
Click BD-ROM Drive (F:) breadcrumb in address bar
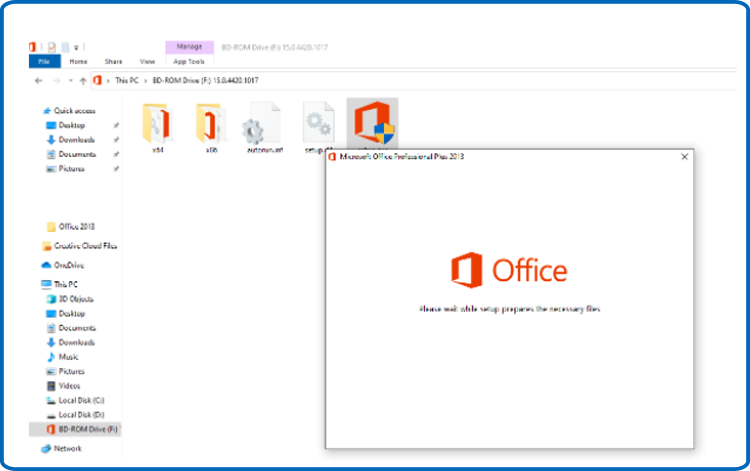coord(205,80)
